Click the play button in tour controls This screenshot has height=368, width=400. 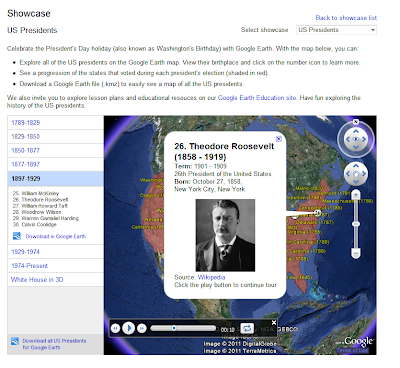click(x=128, y=328)
